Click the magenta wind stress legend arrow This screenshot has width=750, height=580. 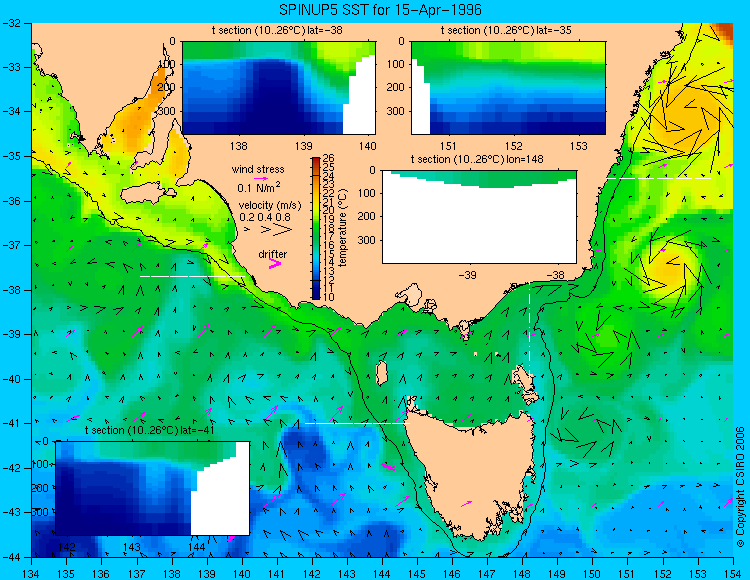(261, 178)
